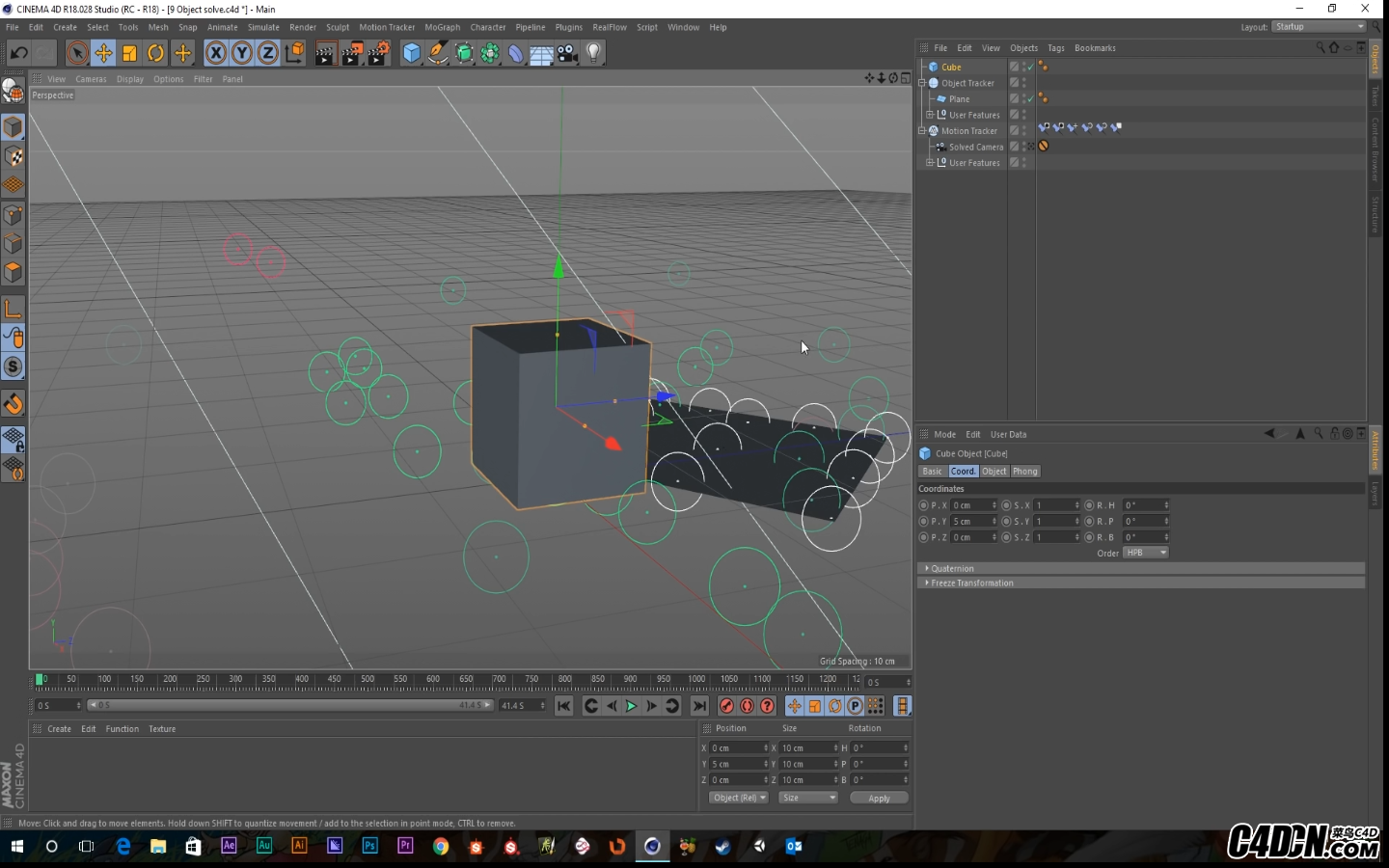Open the MoGraph menu
The height and width of the screenshot is (868, 1389).
tap(443, 27)
